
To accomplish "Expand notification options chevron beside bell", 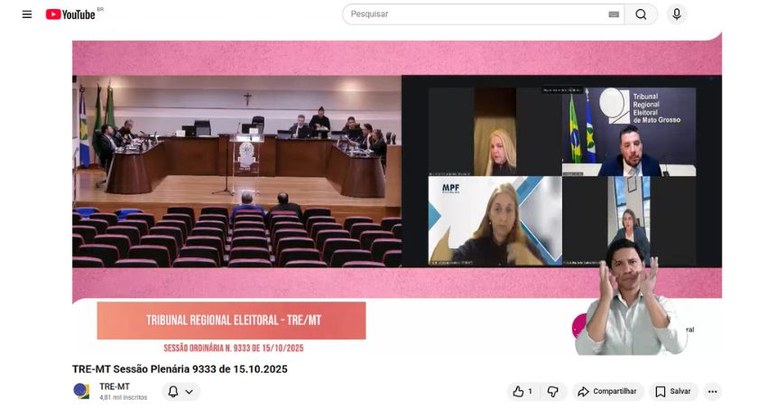I will [191, 391].
